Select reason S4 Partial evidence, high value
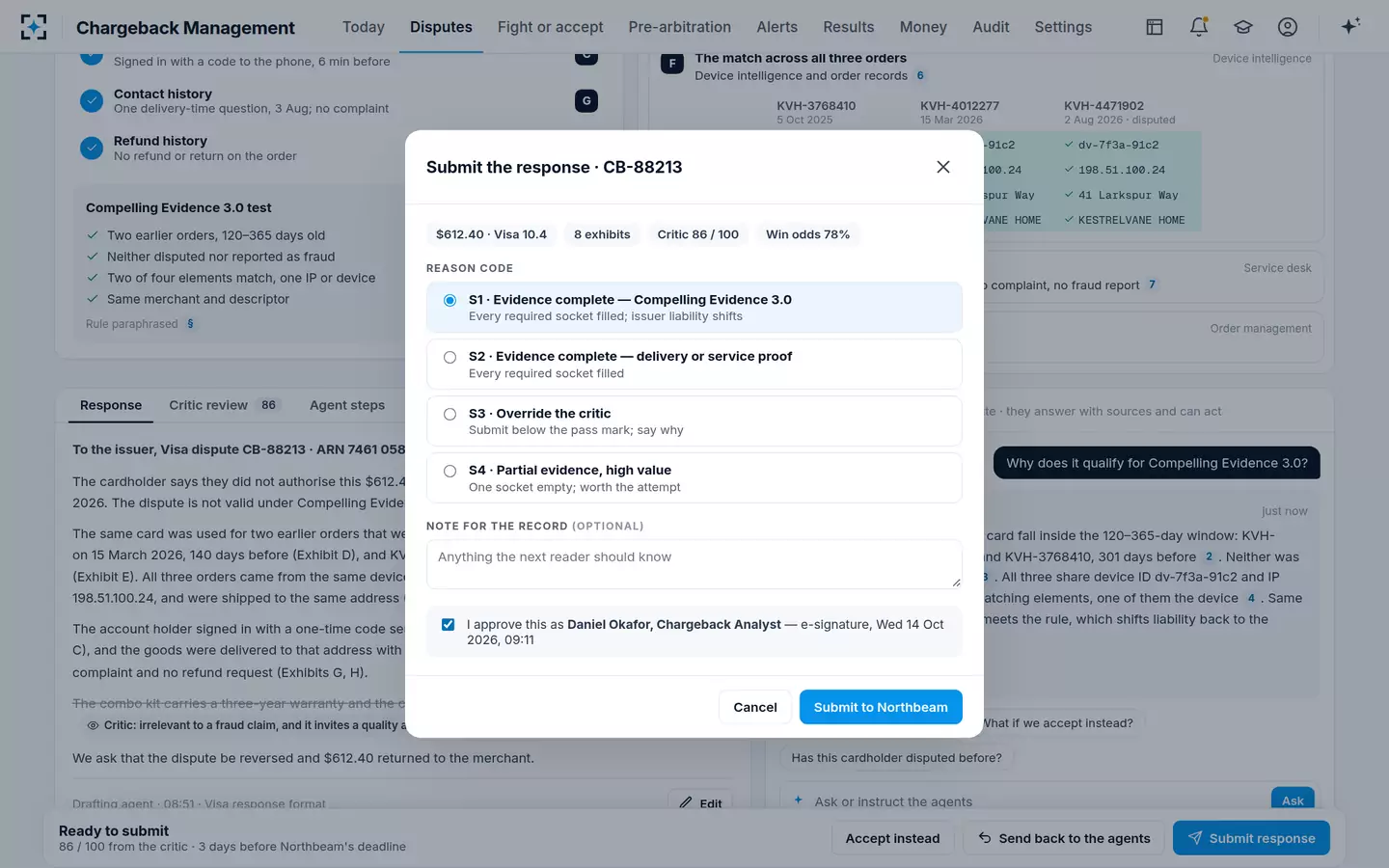This screenshot has height=868, width=1389. [694, 477]
